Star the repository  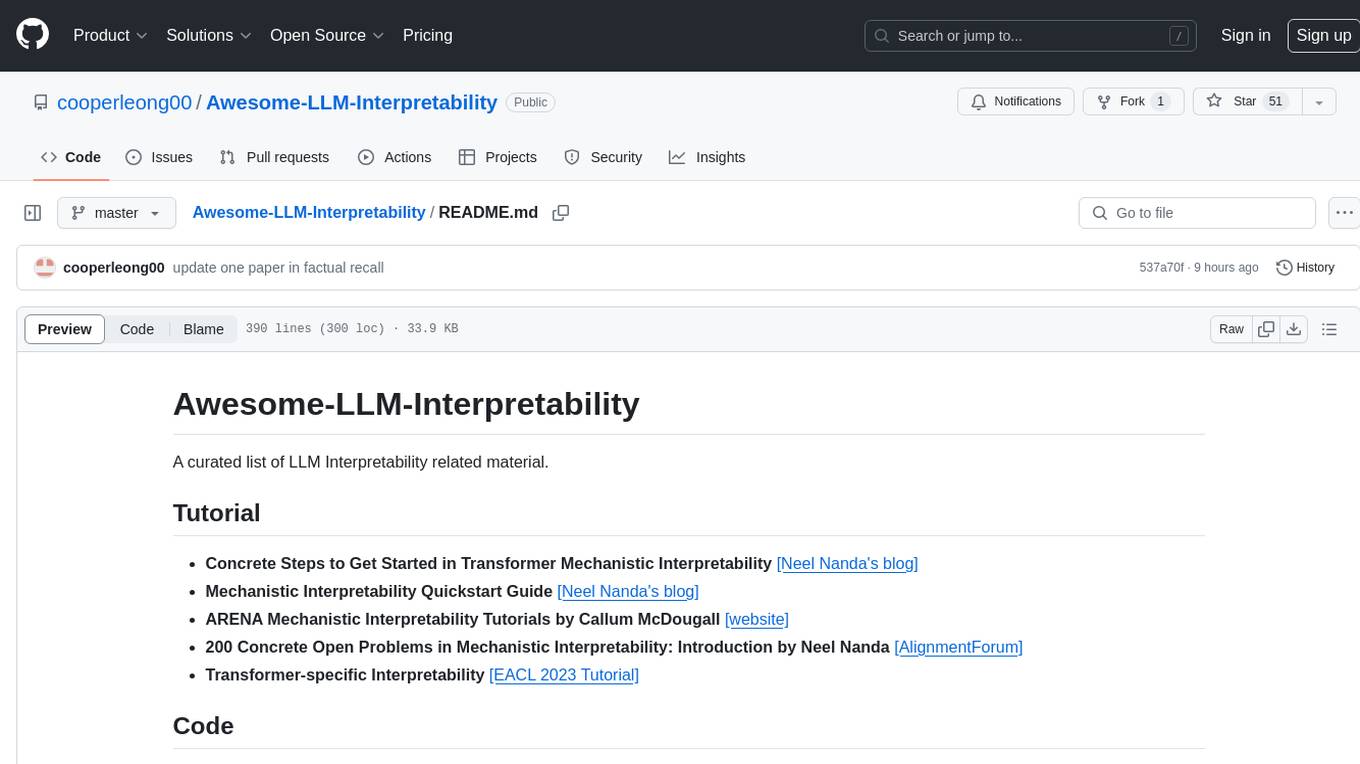1247,102
